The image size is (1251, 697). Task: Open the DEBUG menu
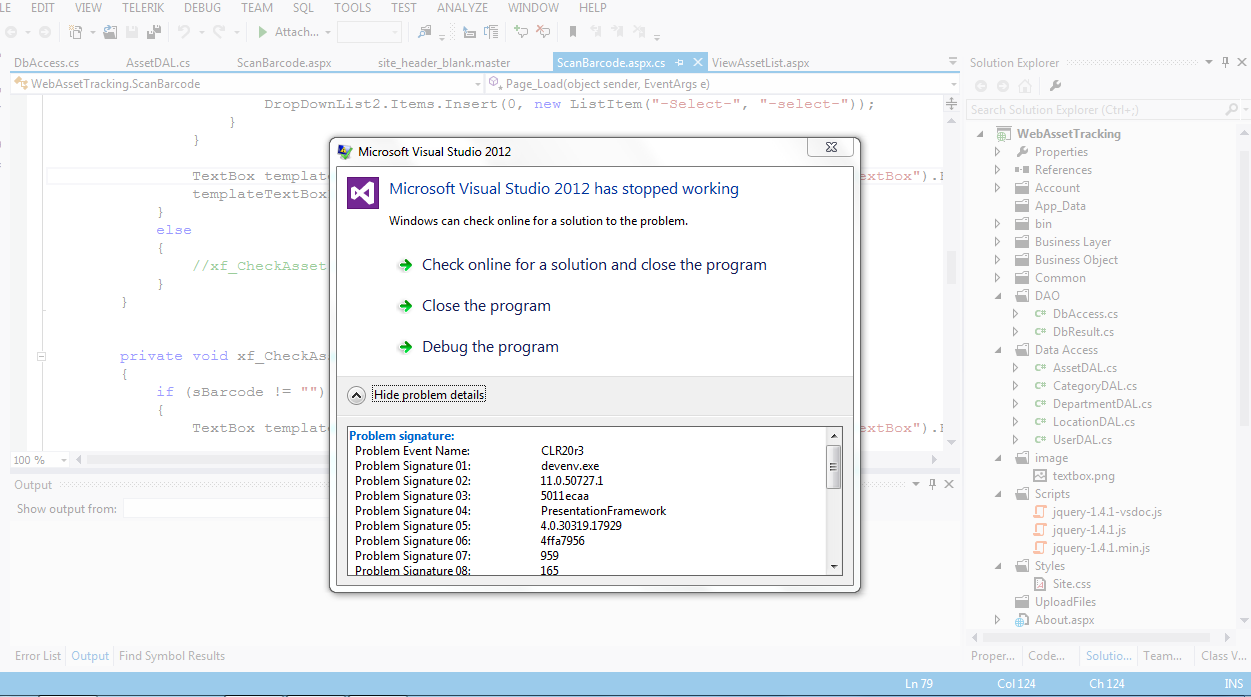point(203,7)
